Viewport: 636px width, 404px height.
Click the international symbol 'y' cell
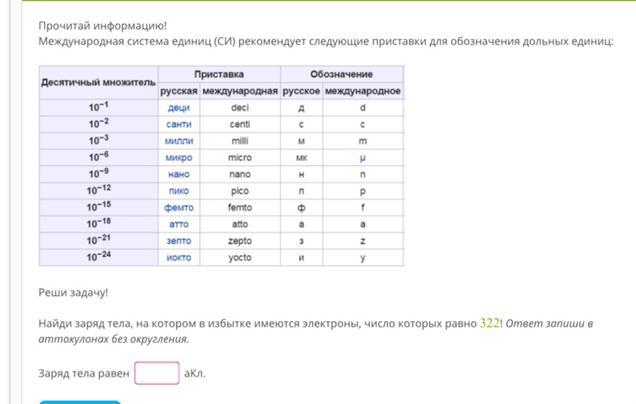[x=363, y=258]
